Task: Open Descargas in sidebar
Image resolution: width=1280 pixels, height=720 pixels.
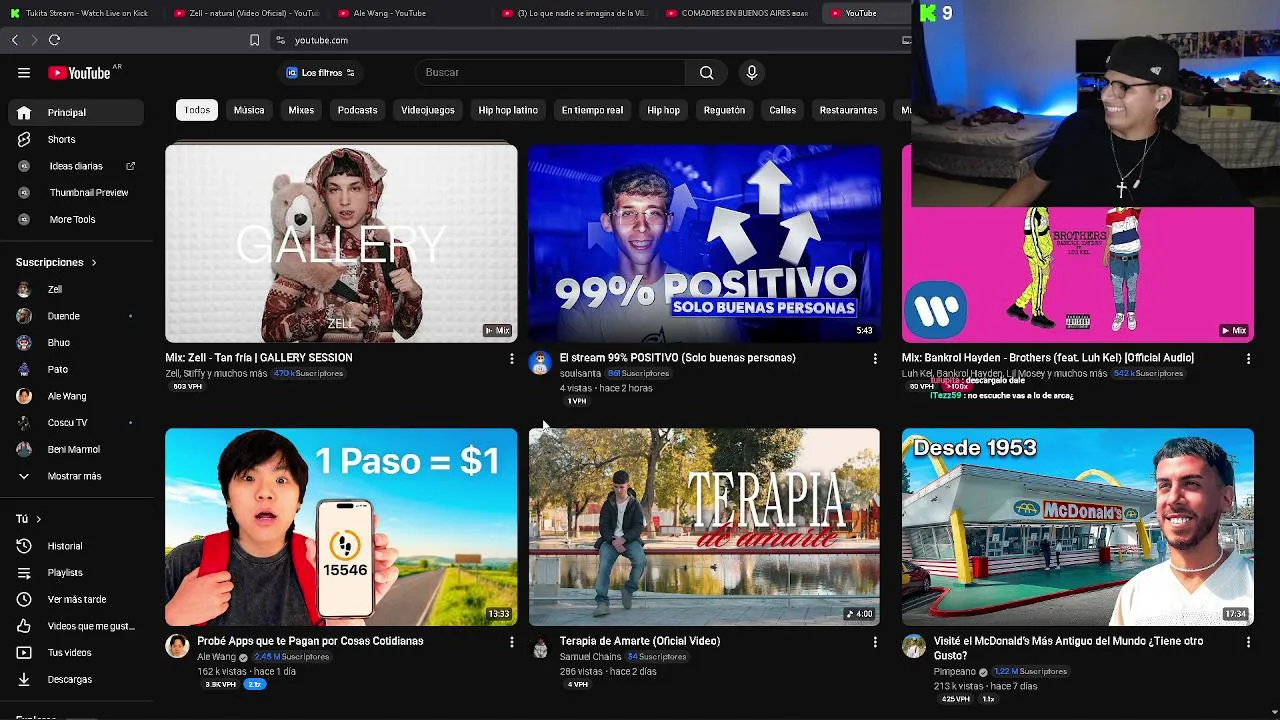Action: 76,679
